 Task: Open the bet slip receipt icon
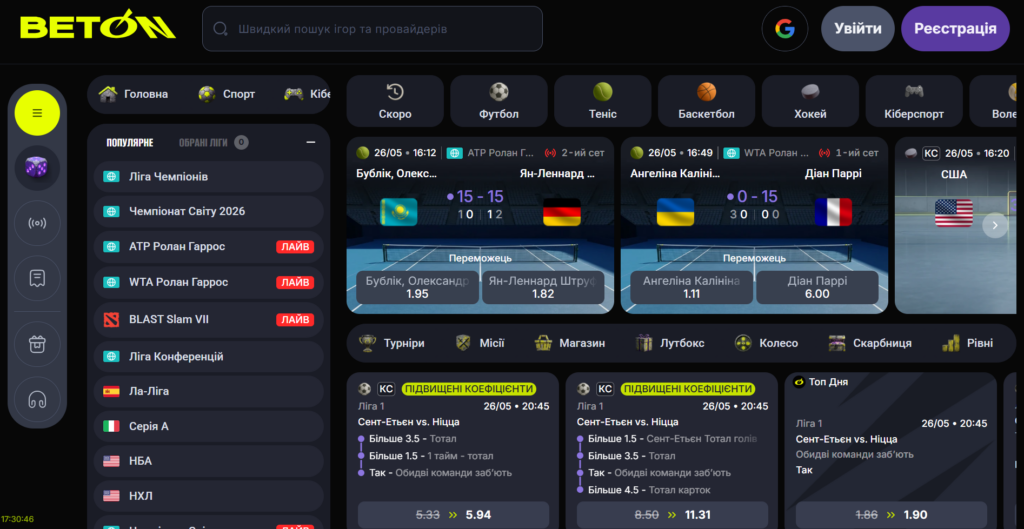(x=37, y=278)
